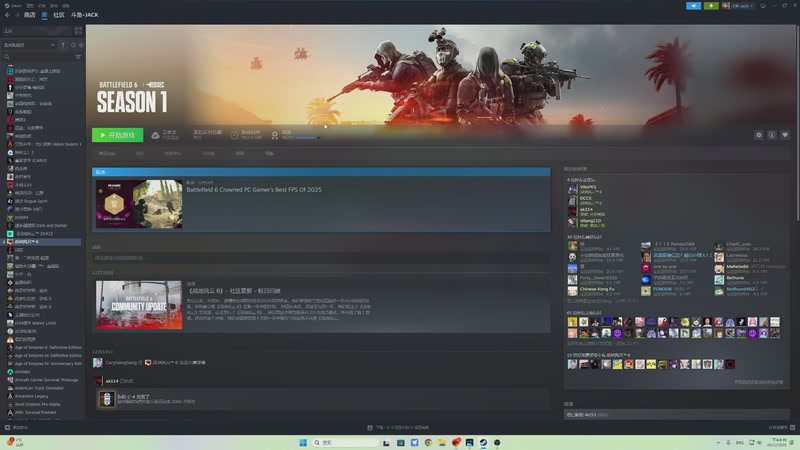The width and height of the screenshot is (800, 450).
Task: Go forward with the navigation arrow
Action: 17,15
